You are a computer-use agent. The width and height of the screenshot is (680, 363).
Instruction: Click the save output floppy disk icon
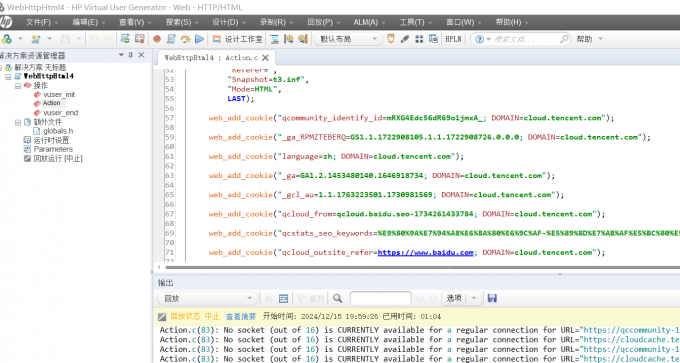pyautogui.click(x=492, y=298)
